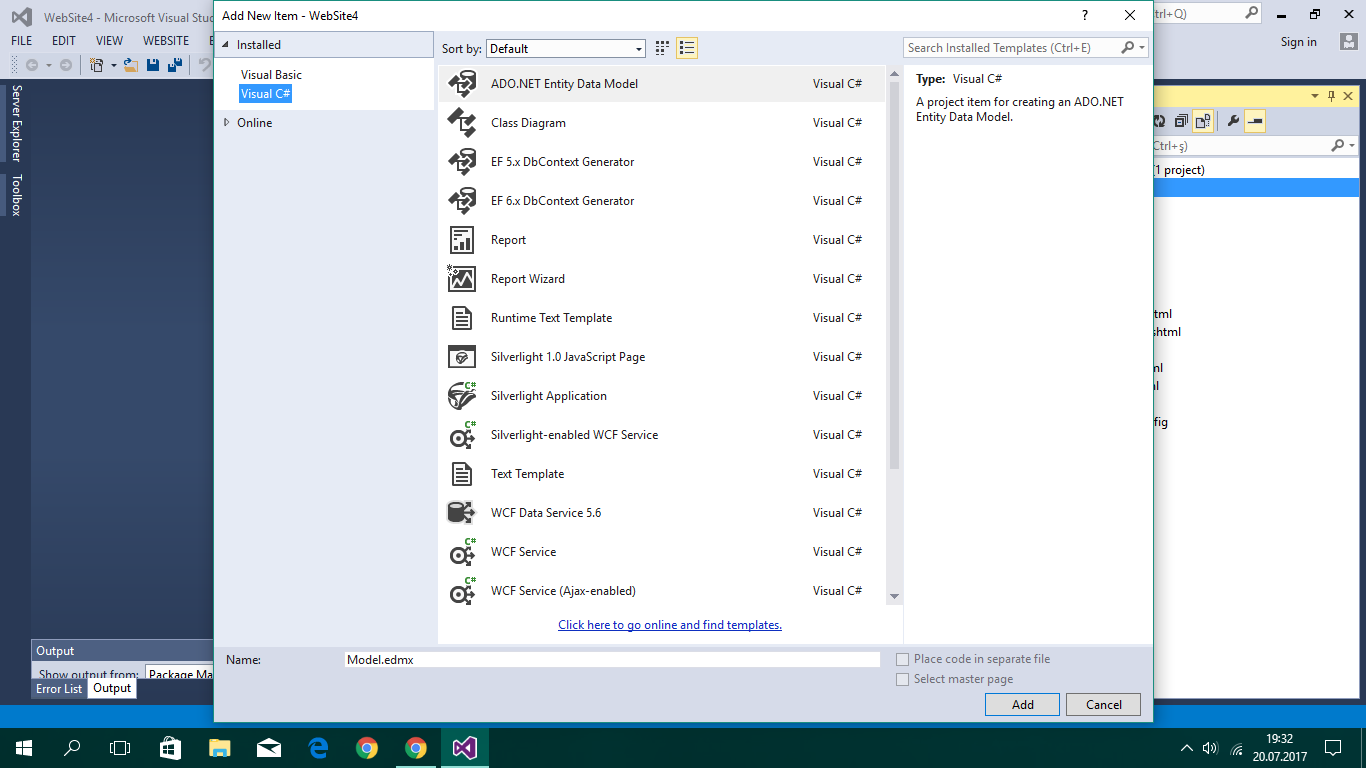Open the Windows Start menu
Screen dimensions: 1366x768
click(24, 748)
